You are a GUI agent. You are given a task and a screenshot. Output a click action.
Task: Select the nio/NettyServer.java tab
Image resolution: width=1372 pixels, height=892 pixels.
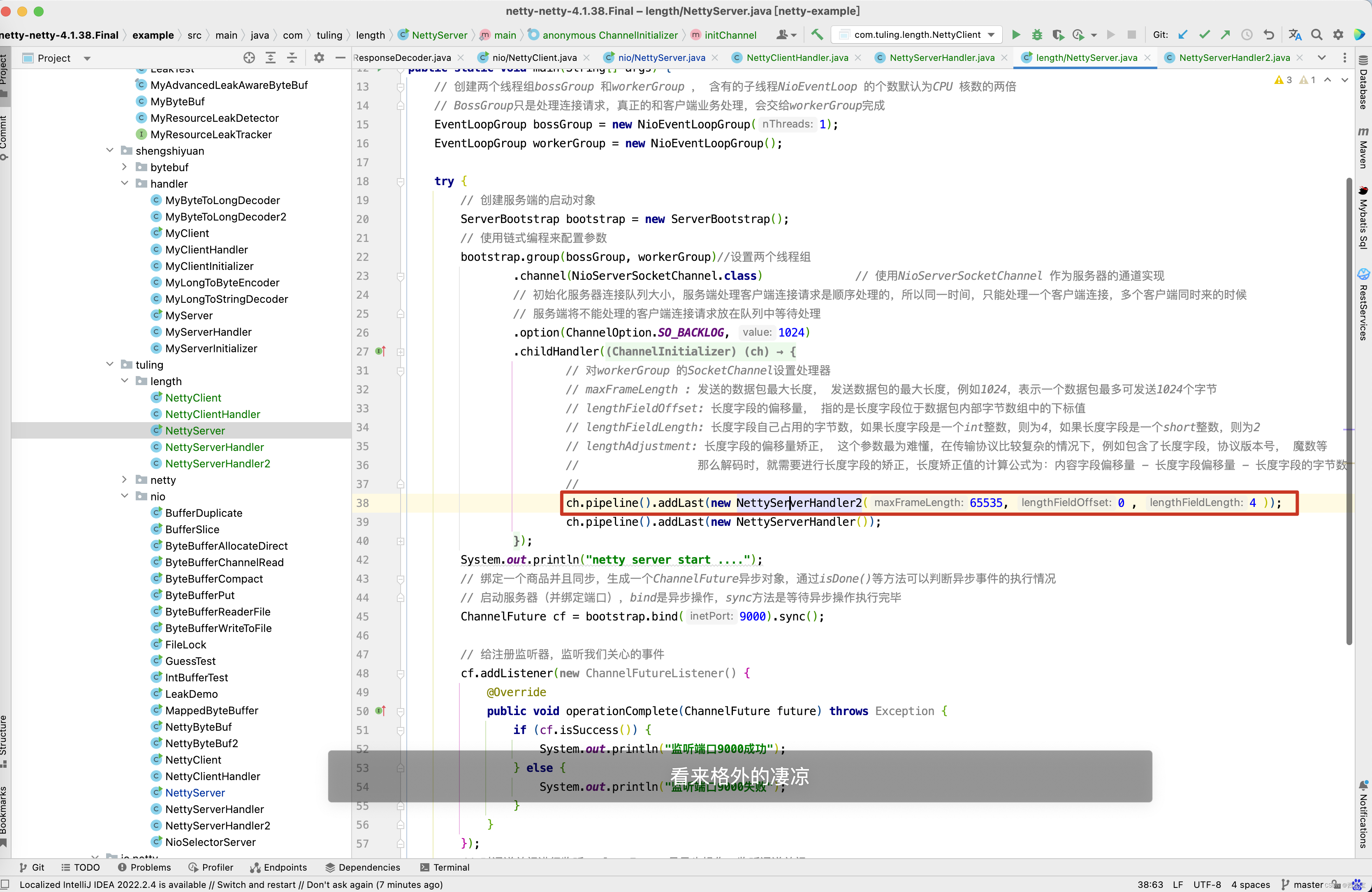[661, 58]
